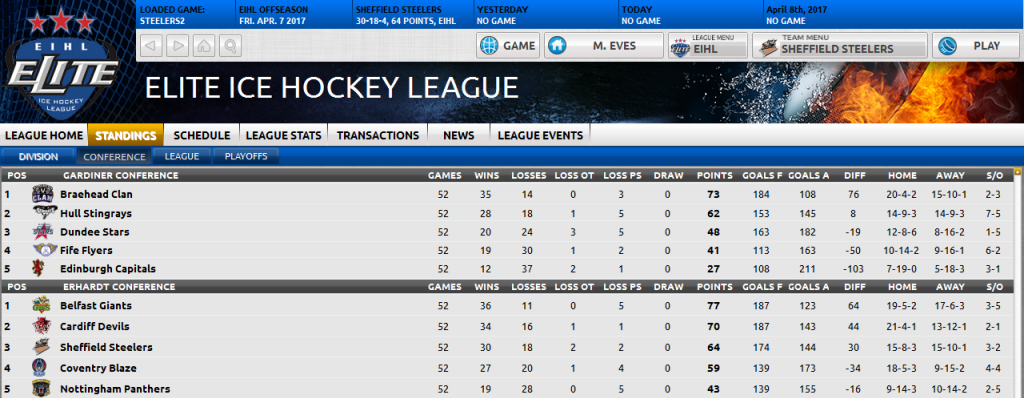Viewport: 1024px width, 398px height.
Task: Switch to the Schedule tab
Action: tap(201, 135)
